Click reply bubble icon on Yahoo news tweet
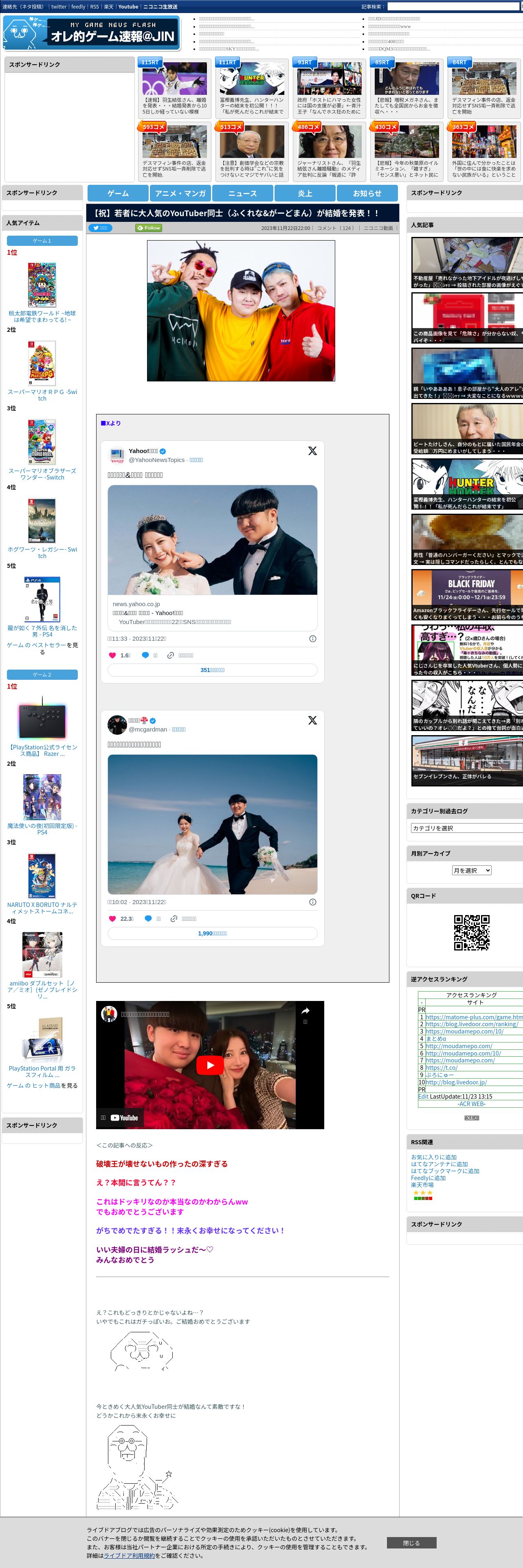This screenshot has height=1568, width=523. (145, 655)
